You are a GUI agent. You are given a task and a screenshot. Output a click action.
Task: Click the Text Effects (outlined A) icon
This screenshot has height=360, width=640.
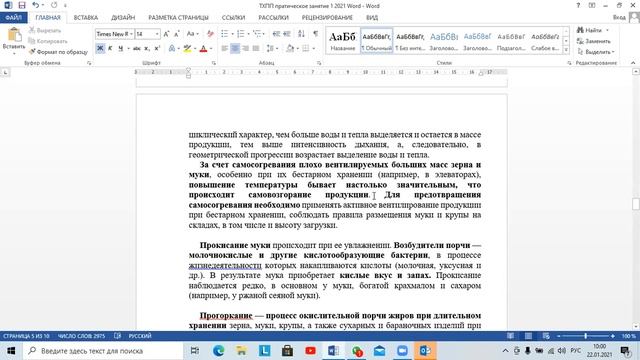click(x=172, y=49)
